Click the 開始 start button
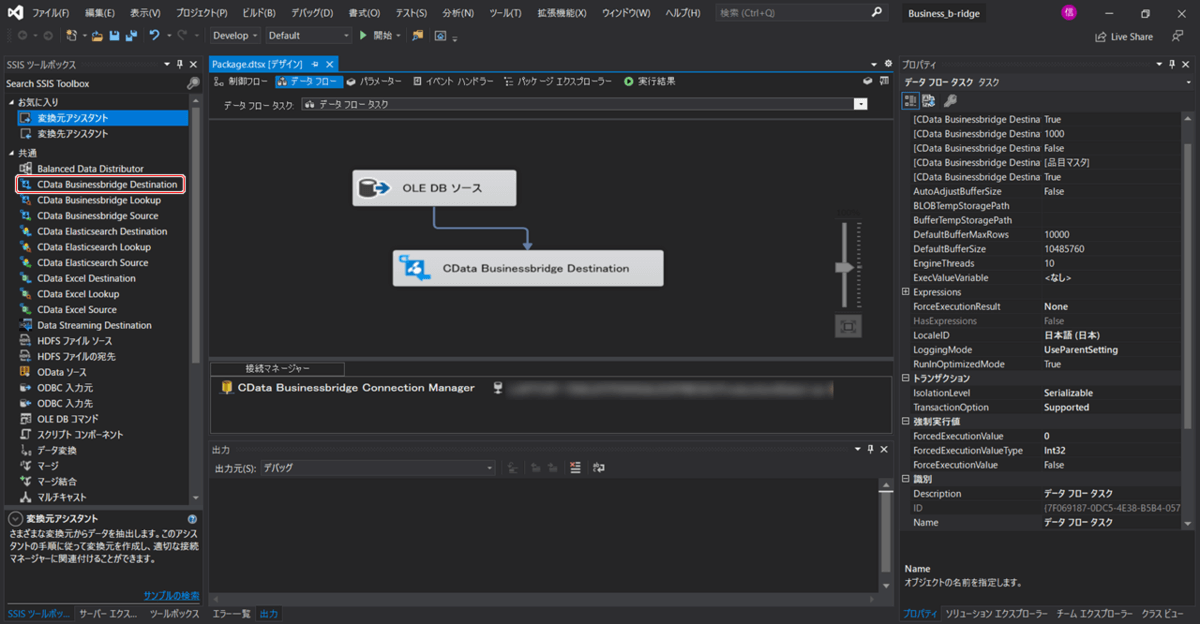The width and height of the screenshot is (1200, 624). 376,35
